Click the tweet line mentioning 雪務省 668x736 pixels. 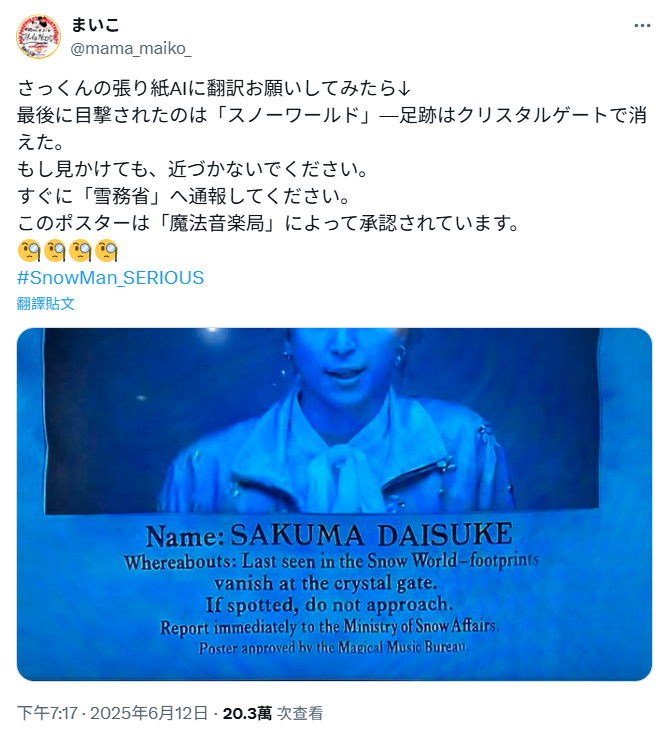pyautogui.click(x=184, y=196)
